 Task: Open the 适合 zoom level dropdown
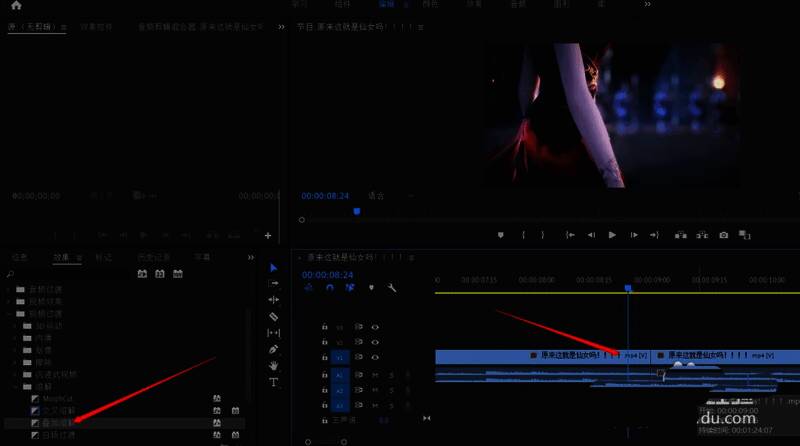377,196
